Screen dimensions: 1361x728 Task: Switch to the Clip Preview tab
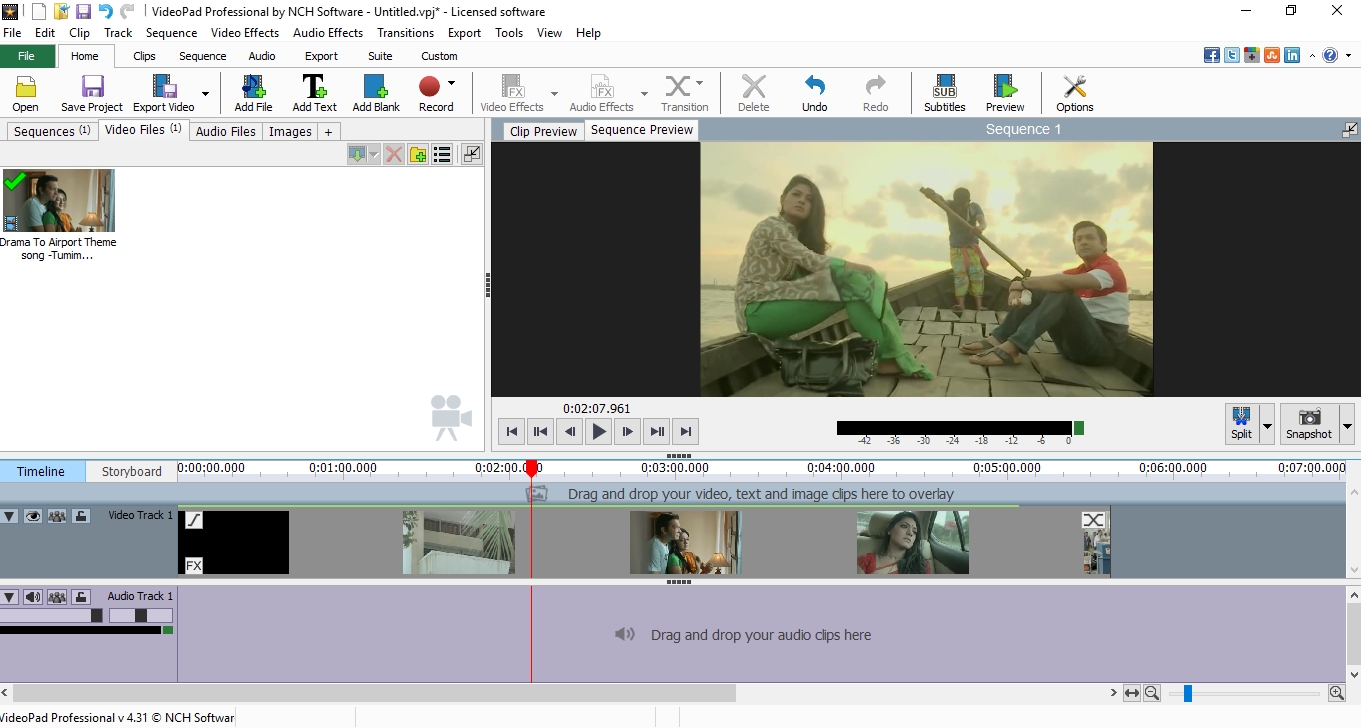click(543, 131)
